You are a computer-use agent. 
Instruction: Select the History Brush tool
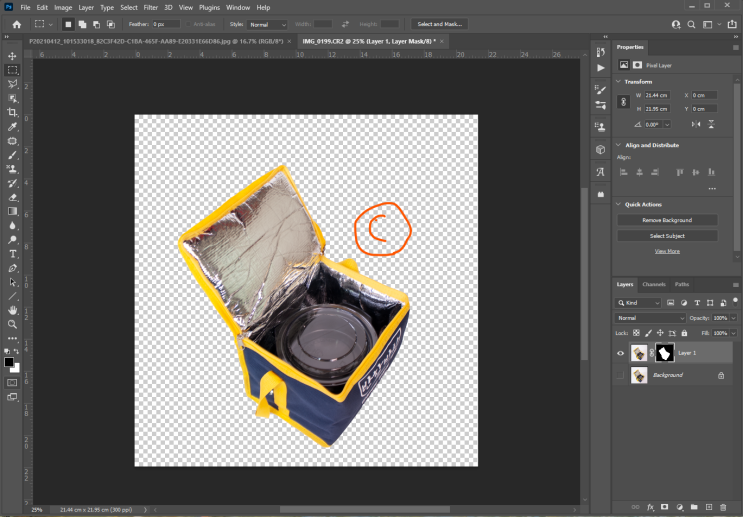click(12, 183)
